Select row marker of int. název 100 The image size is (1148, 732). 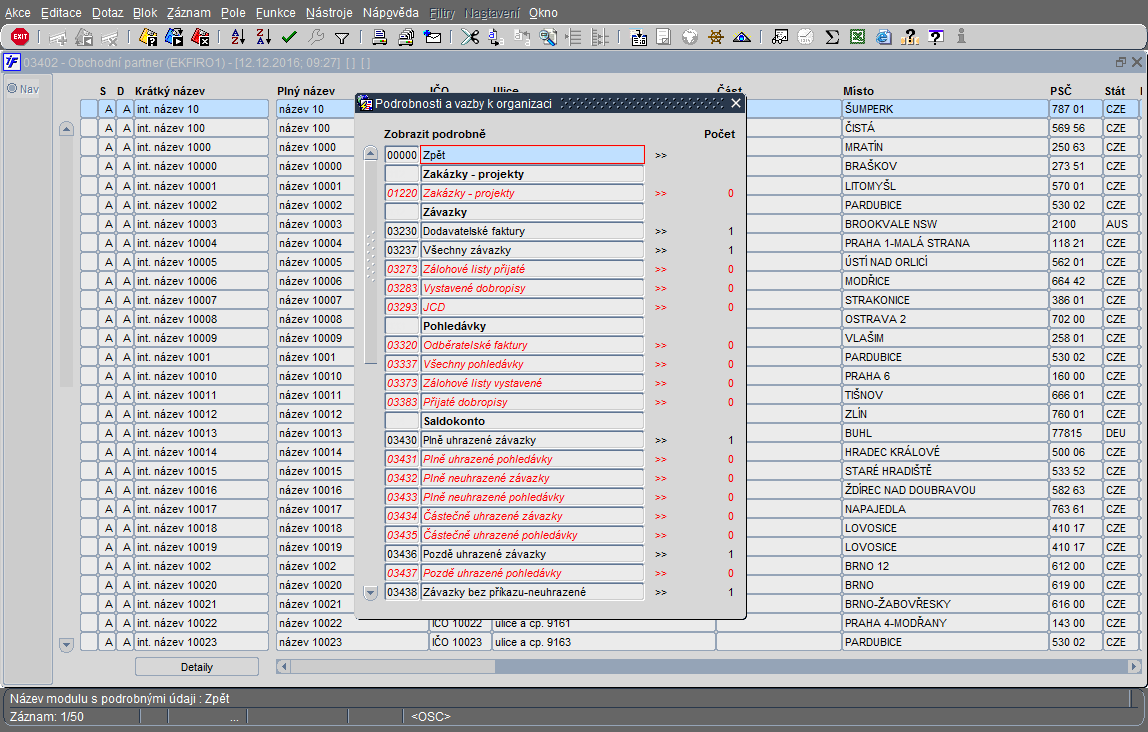pos(89,128)
